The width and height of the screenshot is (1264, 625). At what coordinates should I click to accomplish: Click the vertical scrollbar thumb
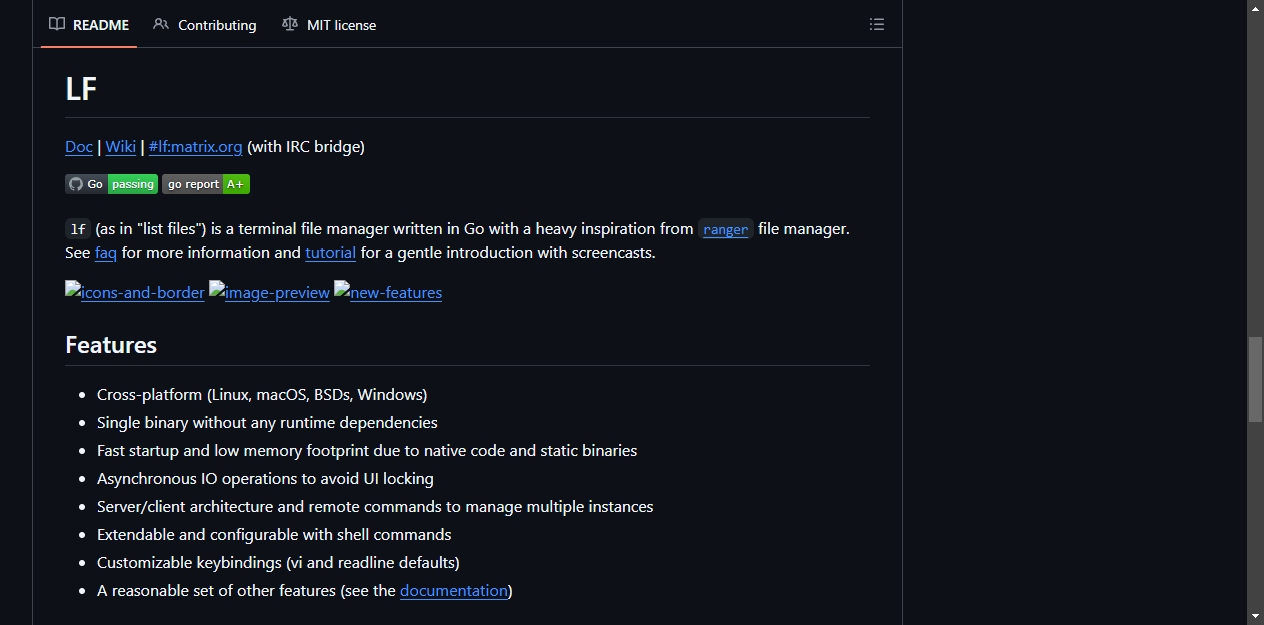pos(1256,380)
